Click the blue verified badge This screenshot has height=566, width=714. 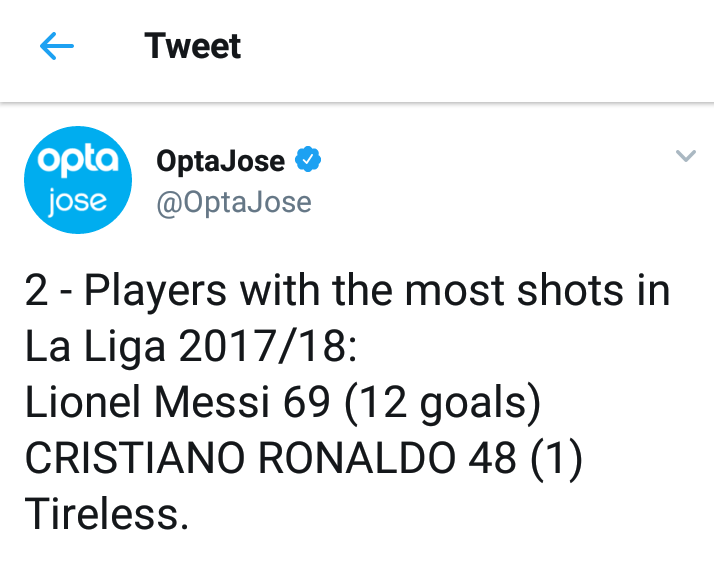[308, 160]
